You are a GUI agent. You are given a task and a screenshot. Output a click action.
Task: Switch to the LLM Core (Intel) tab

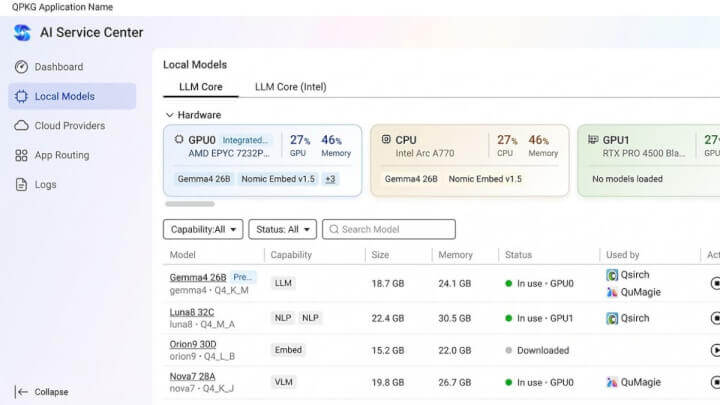coord(291,87)
